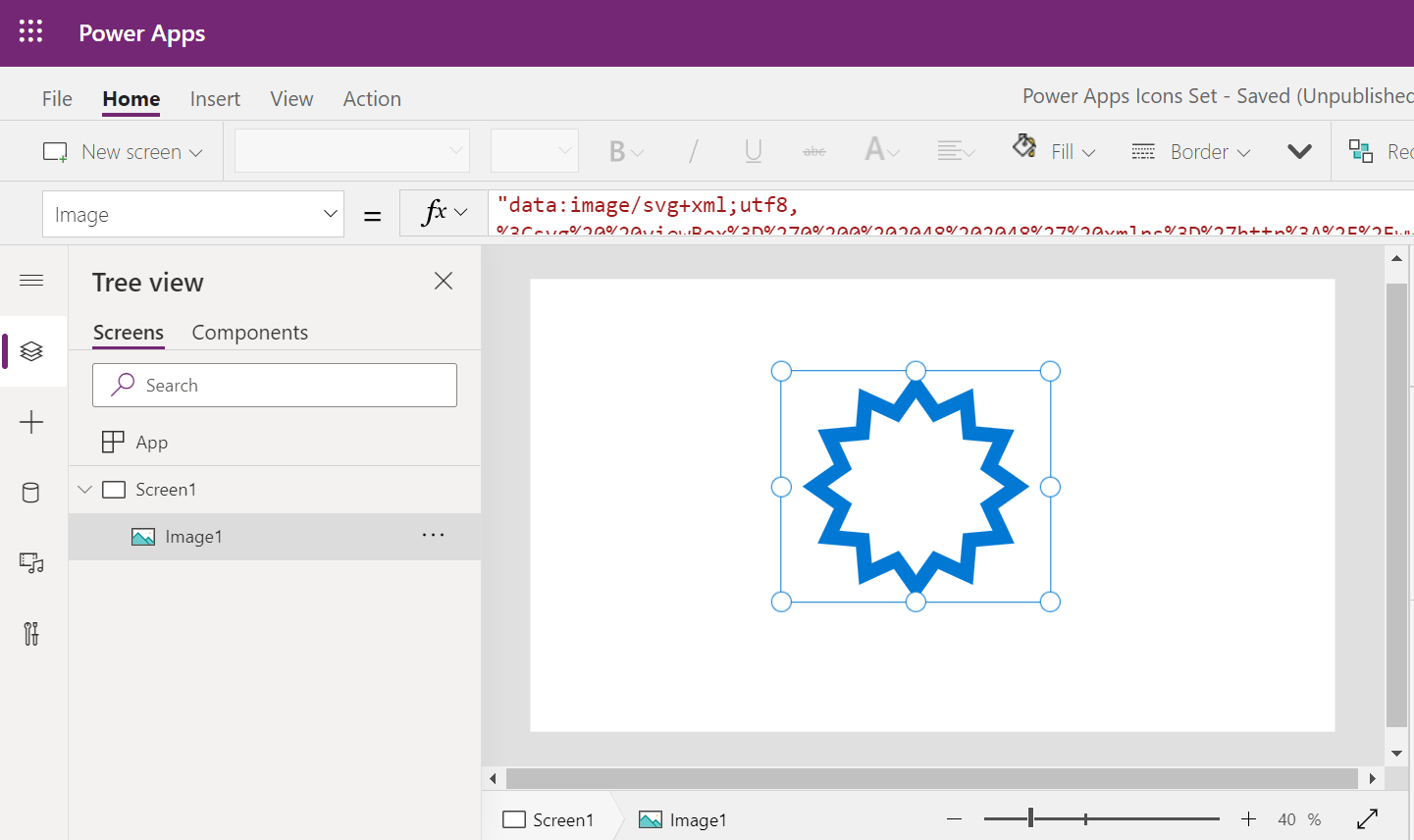1414x840 pixels.
Task: Open the Image property selector dropdown
Action: pos(193,214)
